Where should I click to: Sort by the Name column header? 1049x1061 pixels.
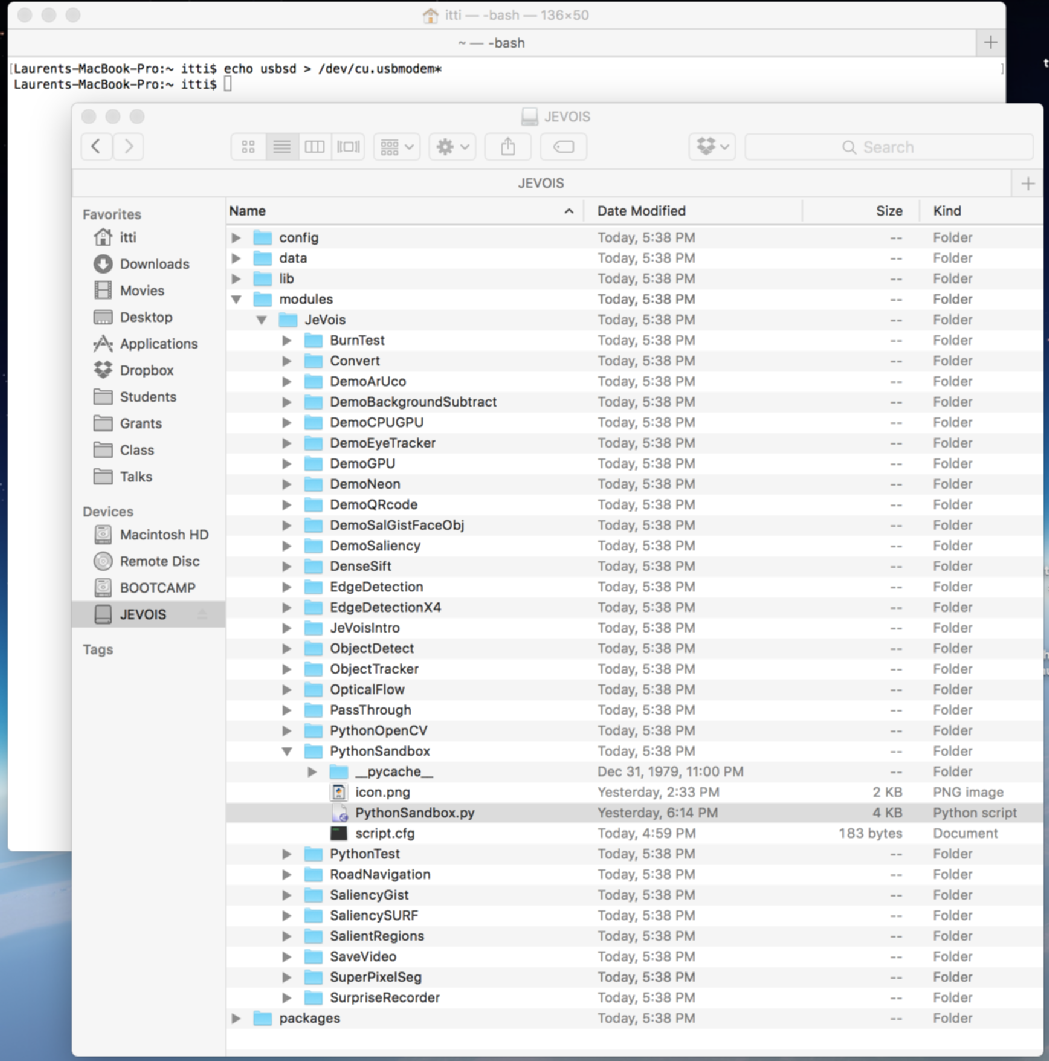(x=405, y=211)
